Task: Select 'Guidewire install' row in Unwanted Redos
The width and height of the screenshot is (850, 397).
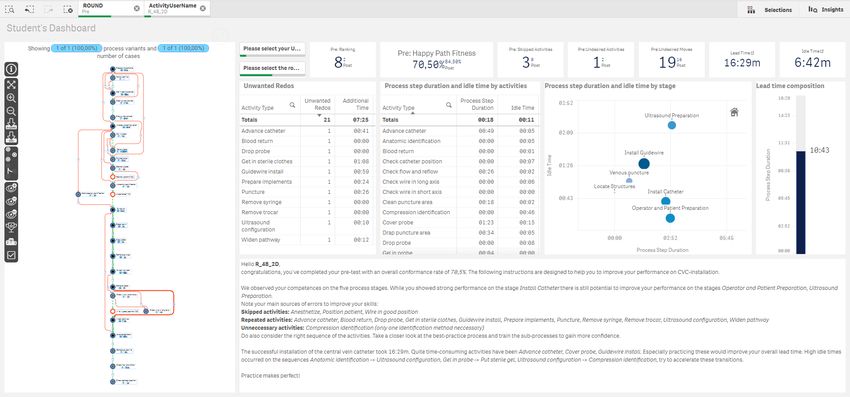Action: (x=307, y=171)
